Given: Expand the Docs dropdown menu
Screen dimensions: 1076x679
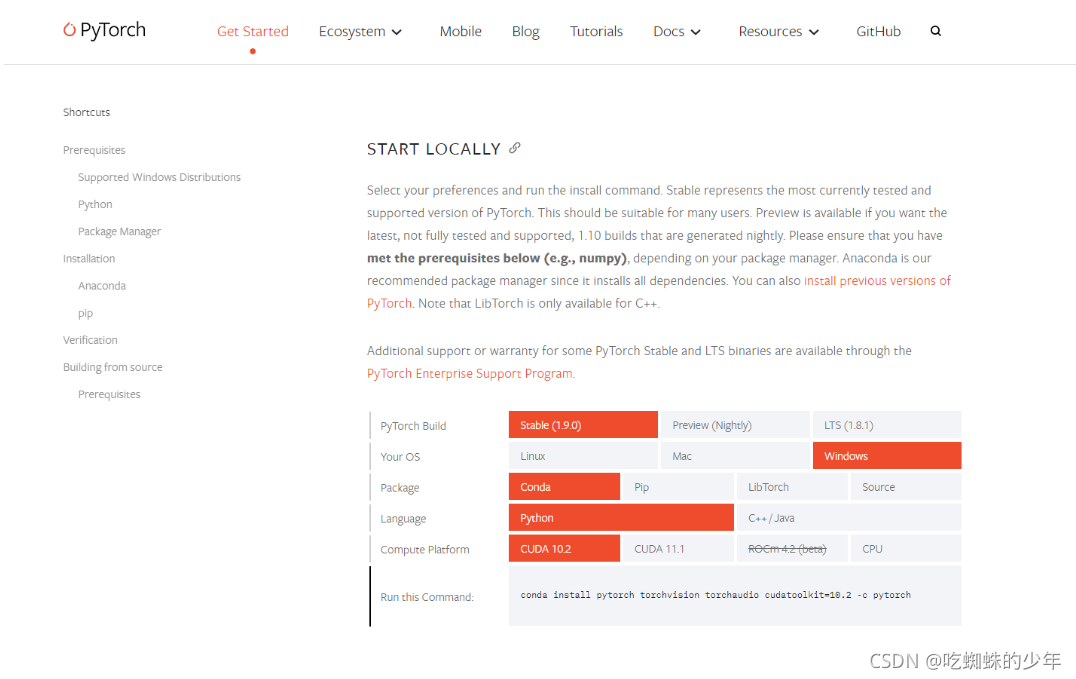Looking at the screenshot, I should [677, 32].
